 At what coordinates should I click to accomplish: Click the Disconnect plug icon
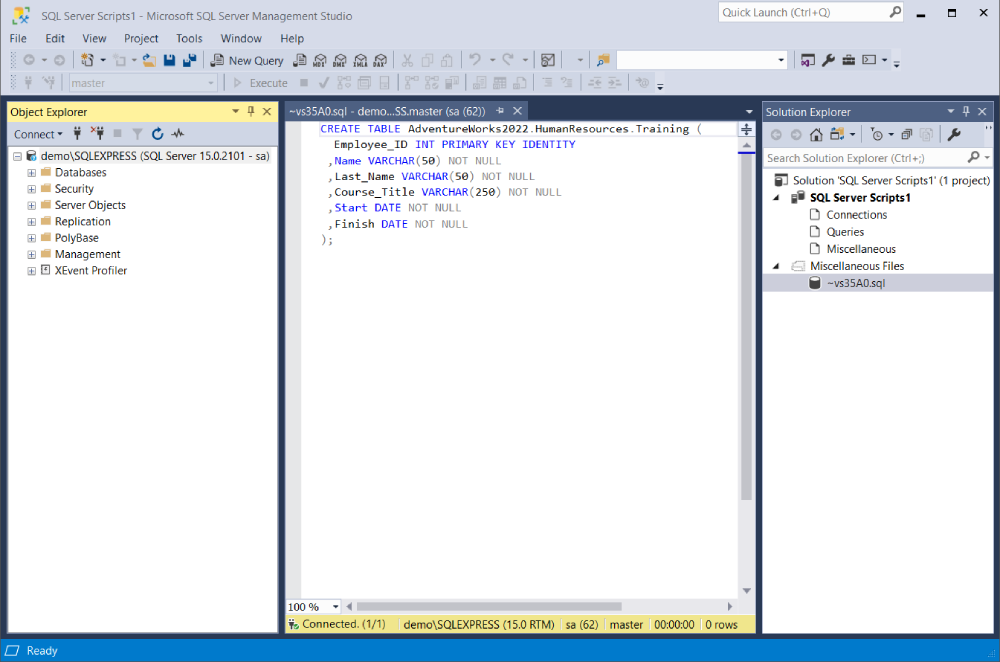click(97, 133)
